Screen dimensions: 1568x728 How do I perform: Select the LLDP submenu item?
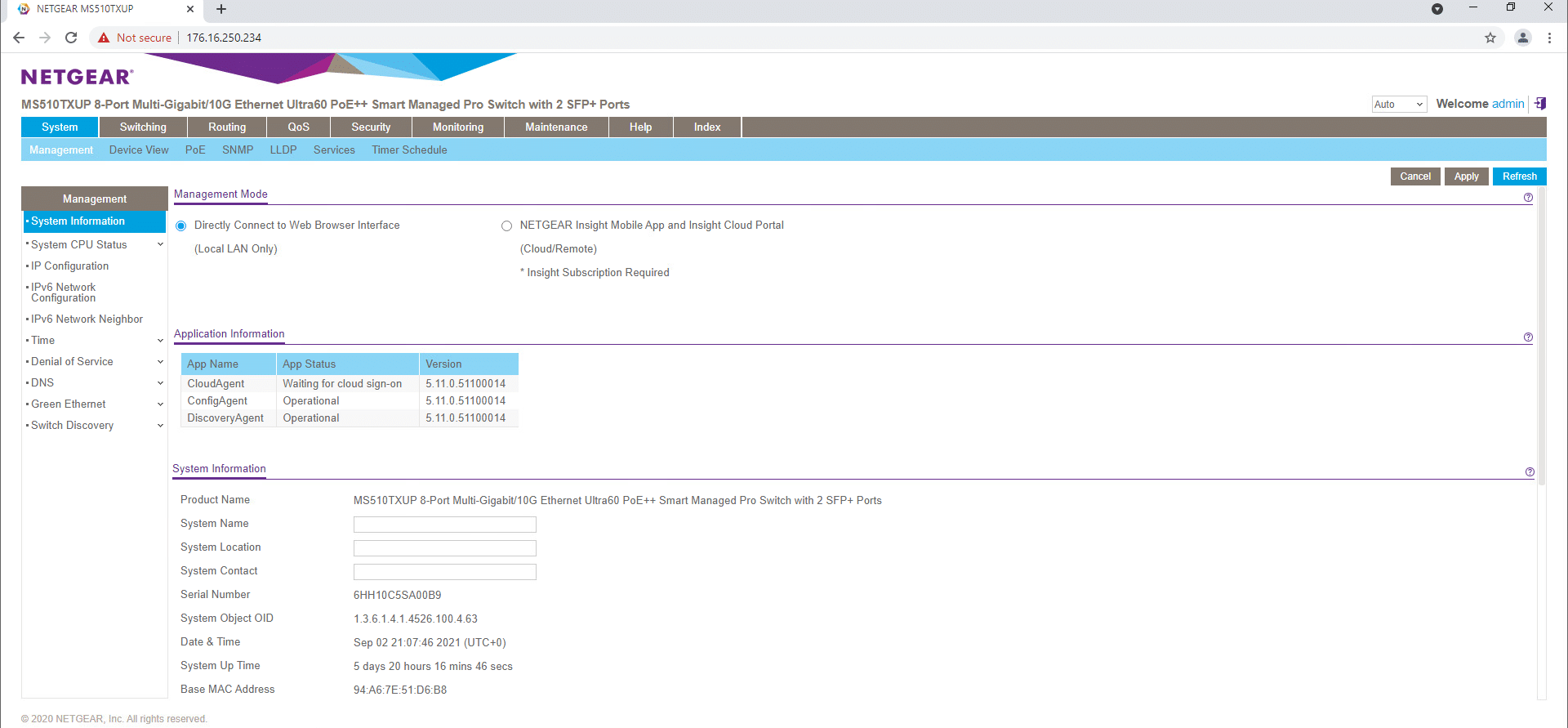(x=283, y=150)
